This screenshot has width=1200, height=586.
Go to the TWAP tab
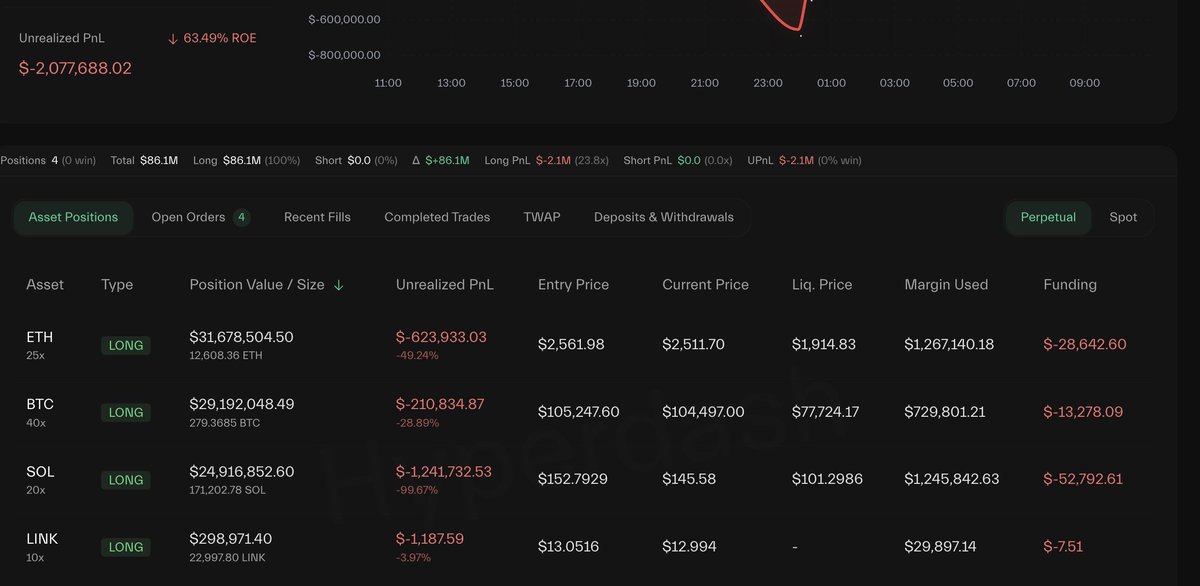pos(542,217)
